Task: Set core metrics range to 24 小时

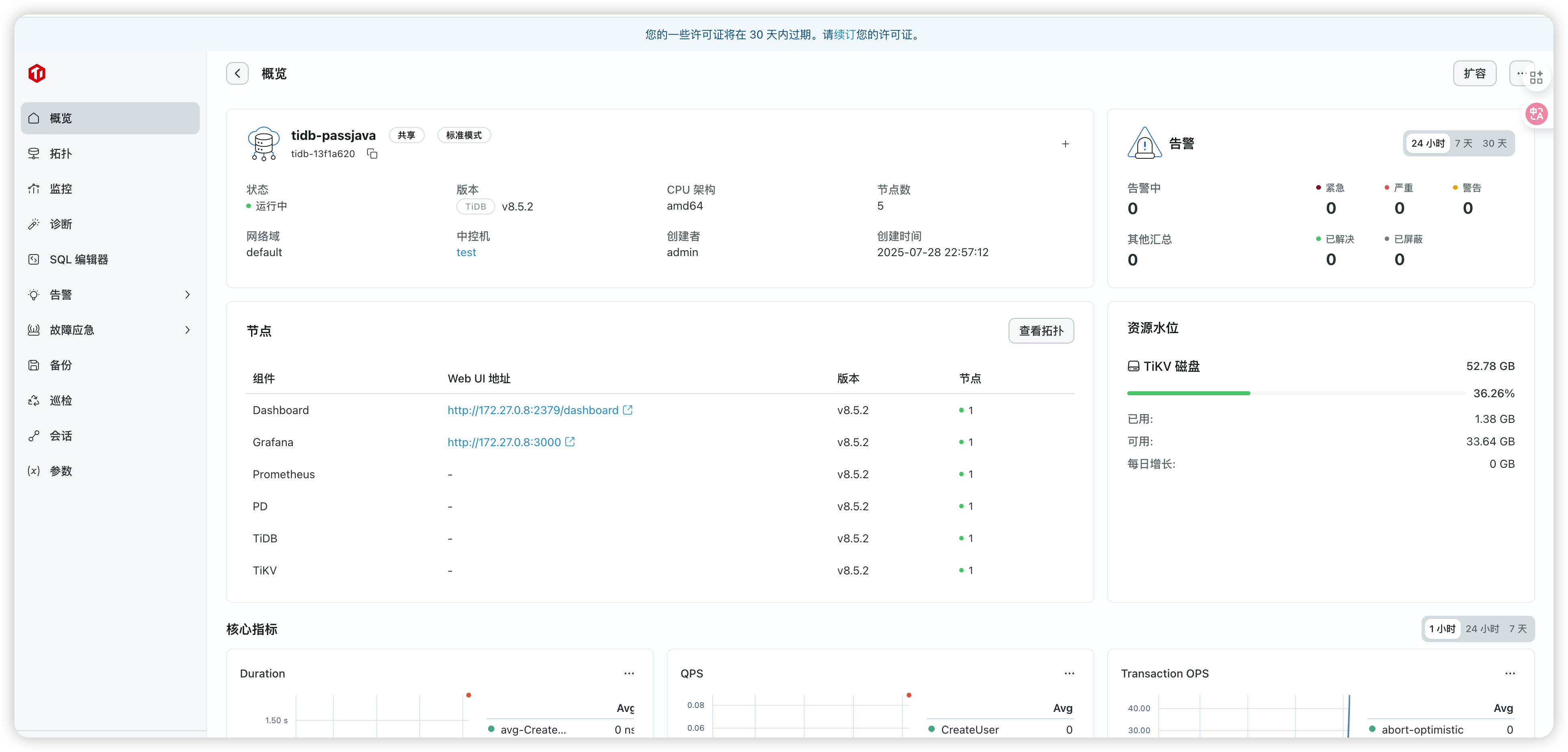Action: coord(1481,629)
